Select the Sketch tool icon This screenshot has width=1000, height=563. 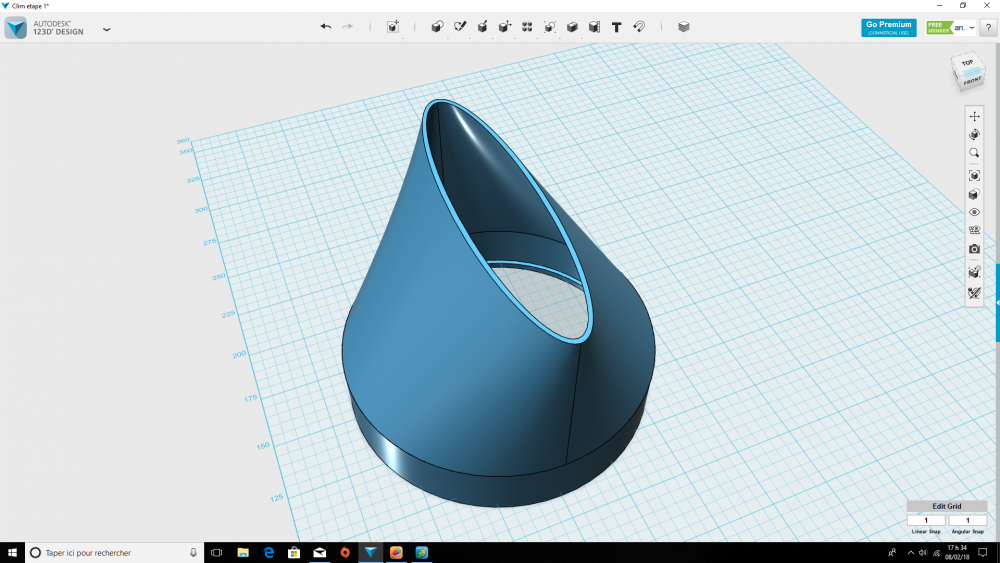460,27
